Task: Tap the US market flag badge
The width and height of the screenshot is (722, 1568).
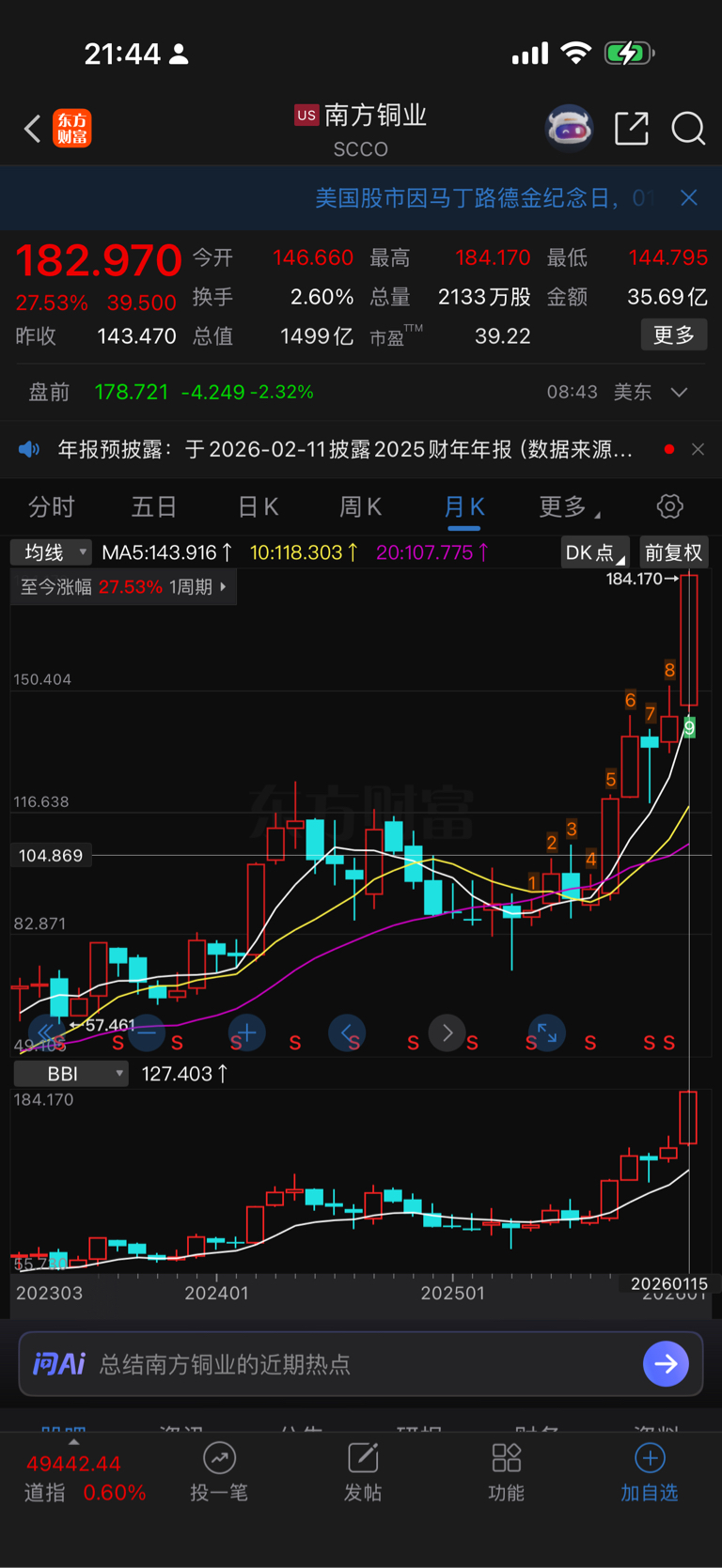Action: click(x=306, y=116)
